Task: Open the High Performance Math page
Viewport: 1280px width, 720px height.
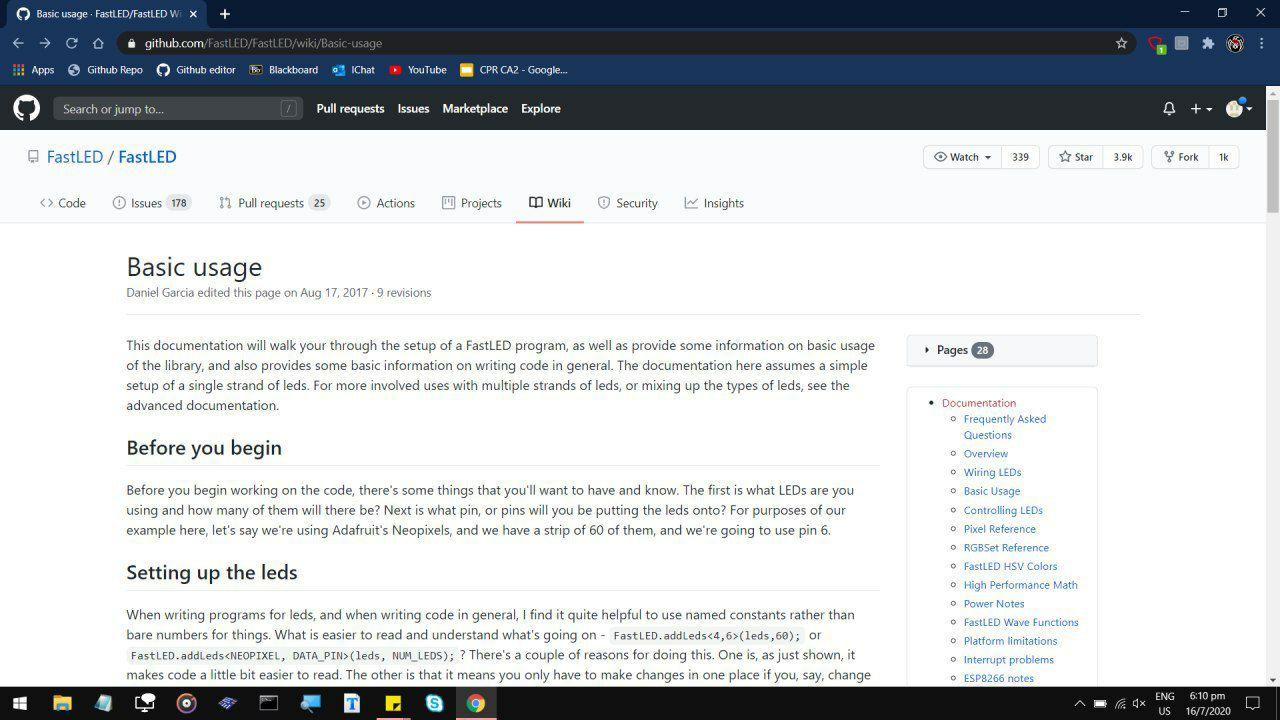Action: point(1021,585)
